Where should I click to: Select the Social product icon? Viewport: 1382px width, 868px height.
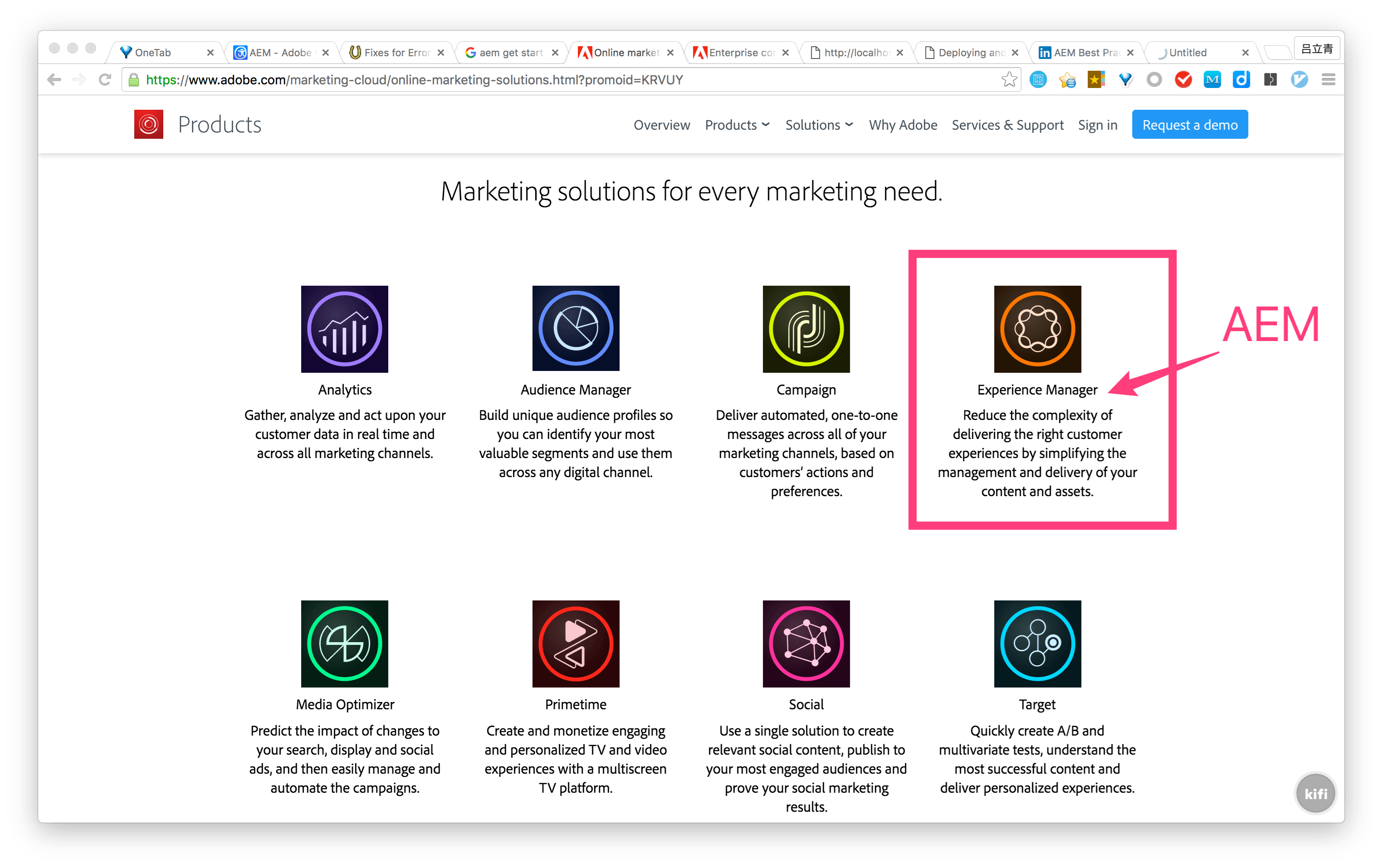pos(806,643)
